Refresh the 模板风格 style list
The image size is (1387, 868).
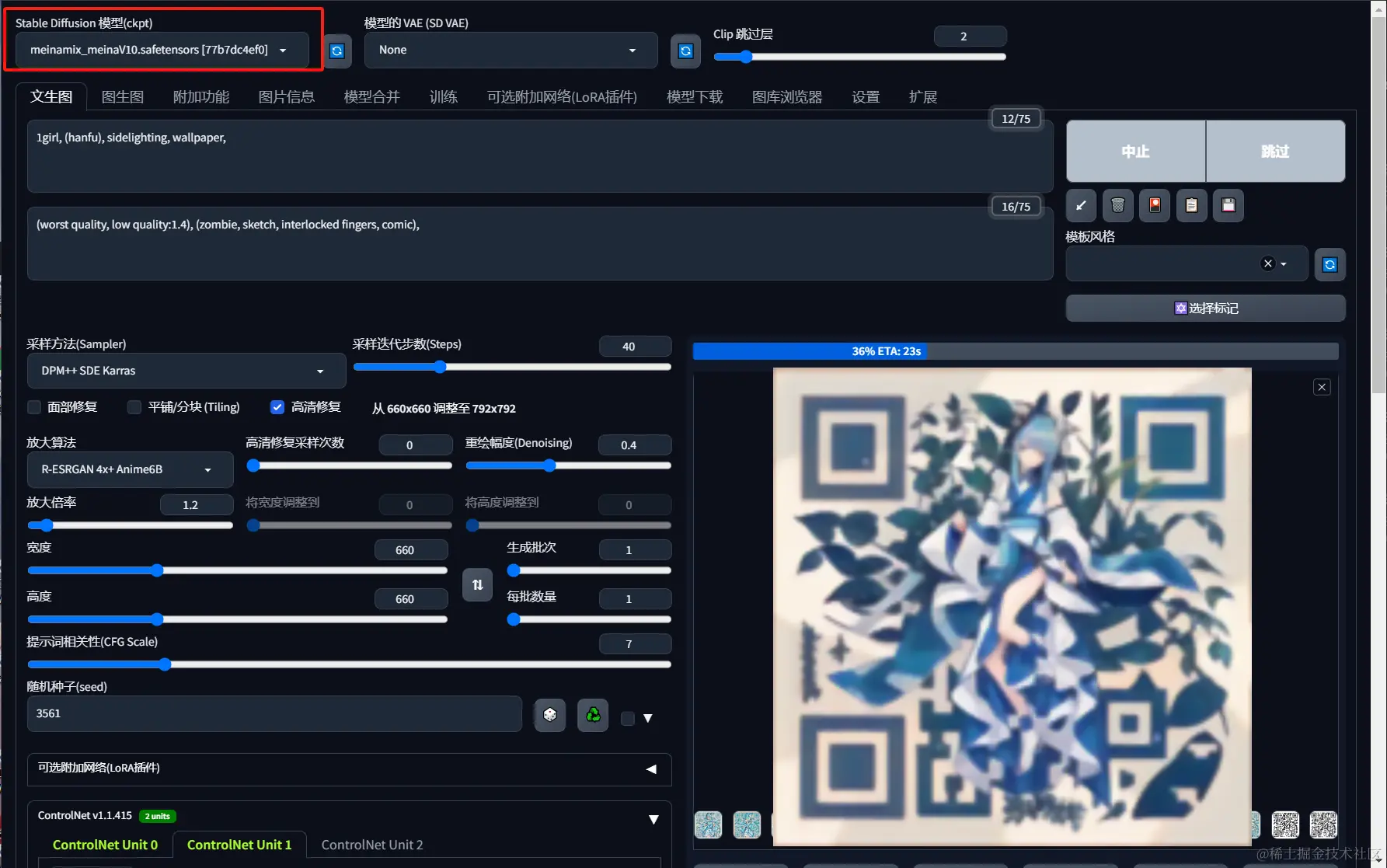[x=1329, y=264]
